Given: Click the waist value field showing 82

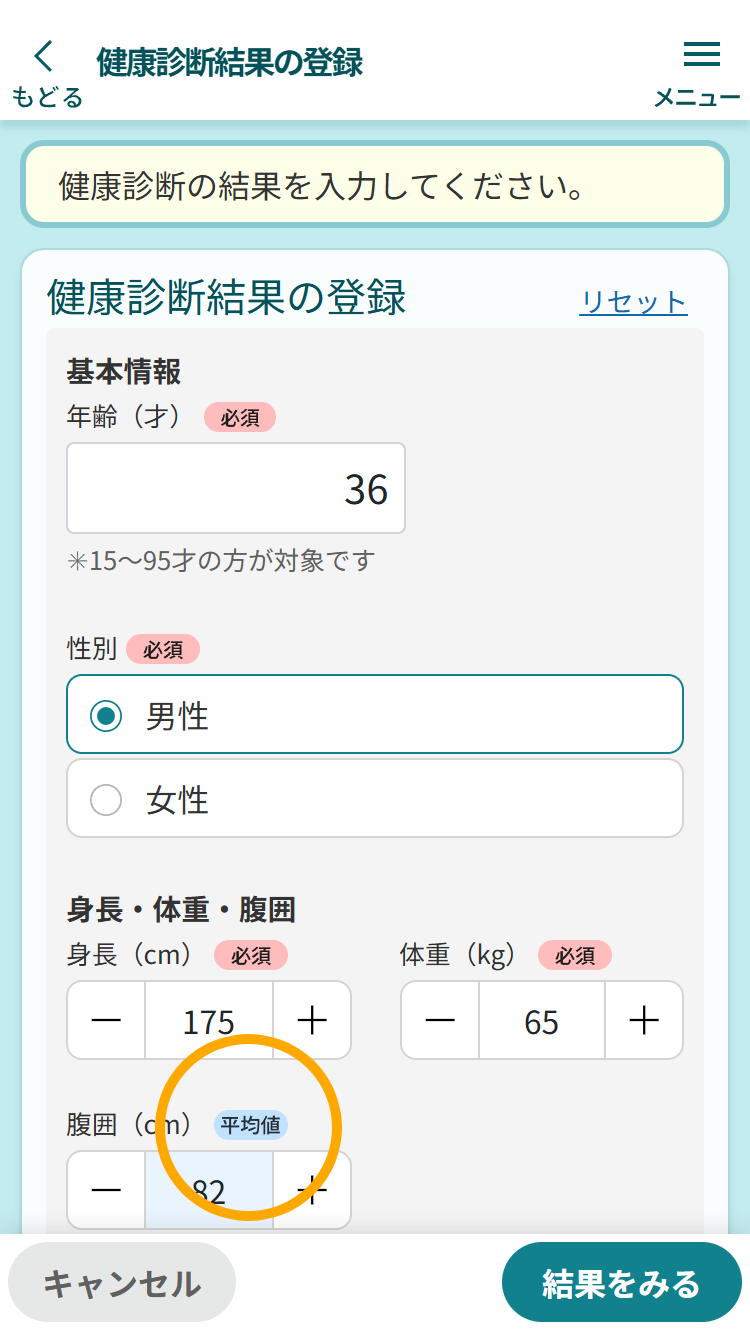Looking at the screenshot, I should tap(209, 1189).
